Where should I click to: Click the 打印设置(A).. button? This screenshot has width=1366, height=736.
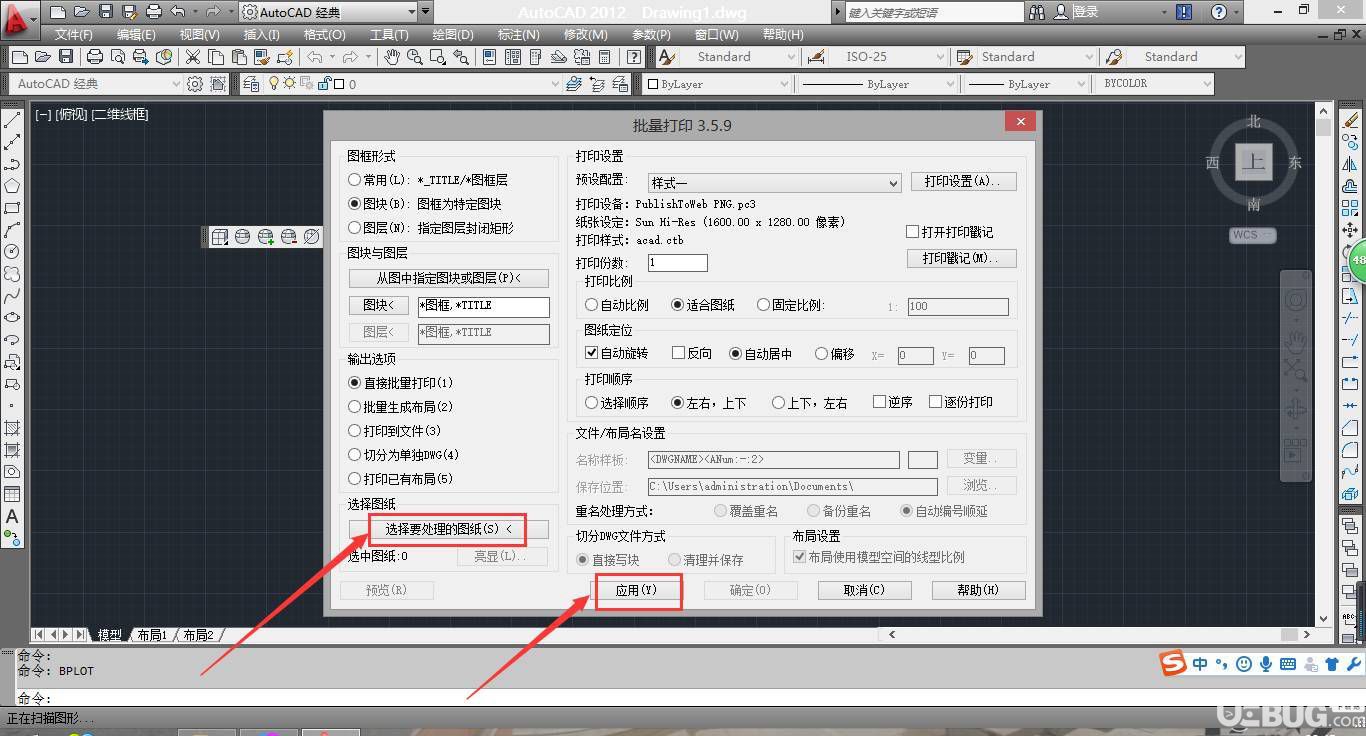963,182
